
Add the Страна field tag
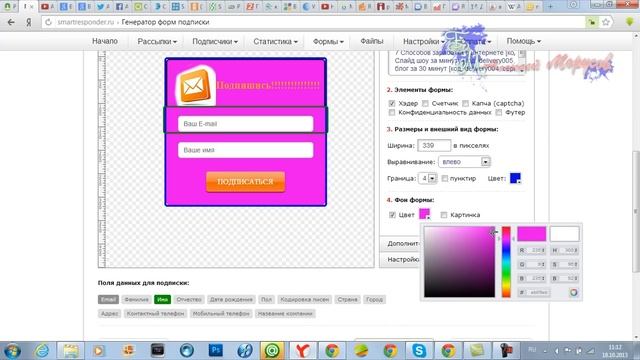click(x=347, y=300)
